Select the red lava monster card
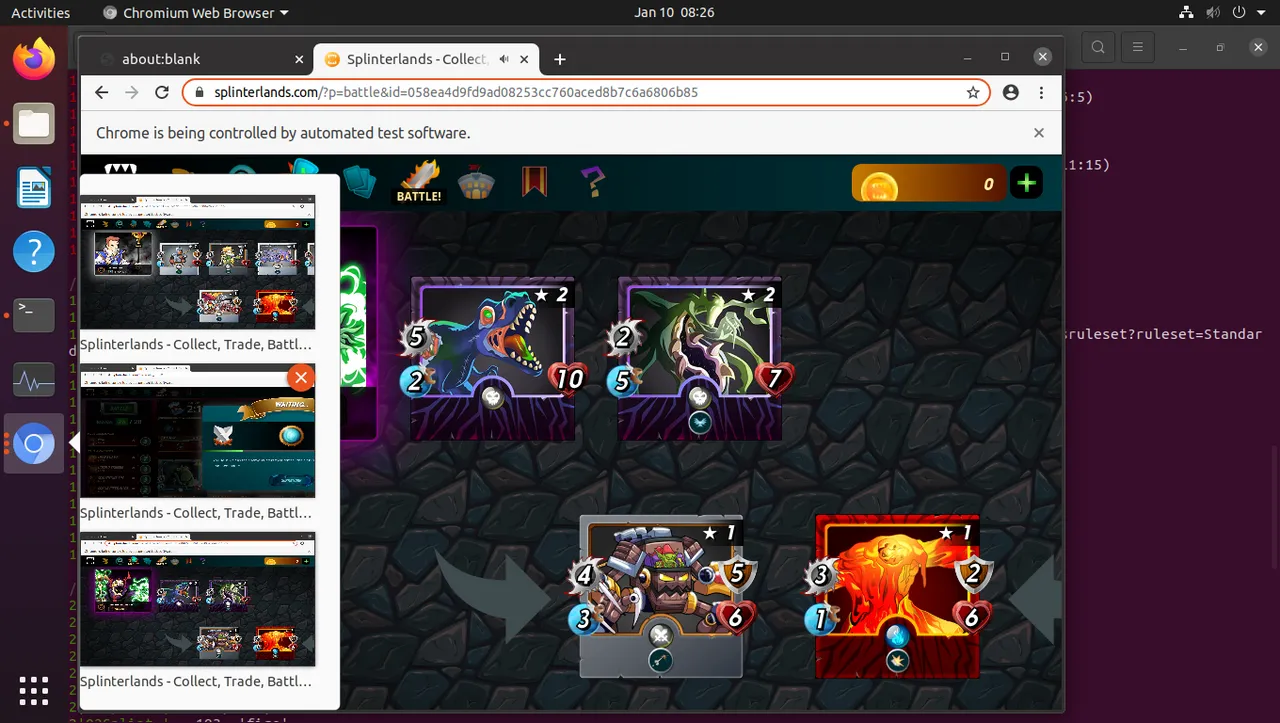 pos(897,596)
